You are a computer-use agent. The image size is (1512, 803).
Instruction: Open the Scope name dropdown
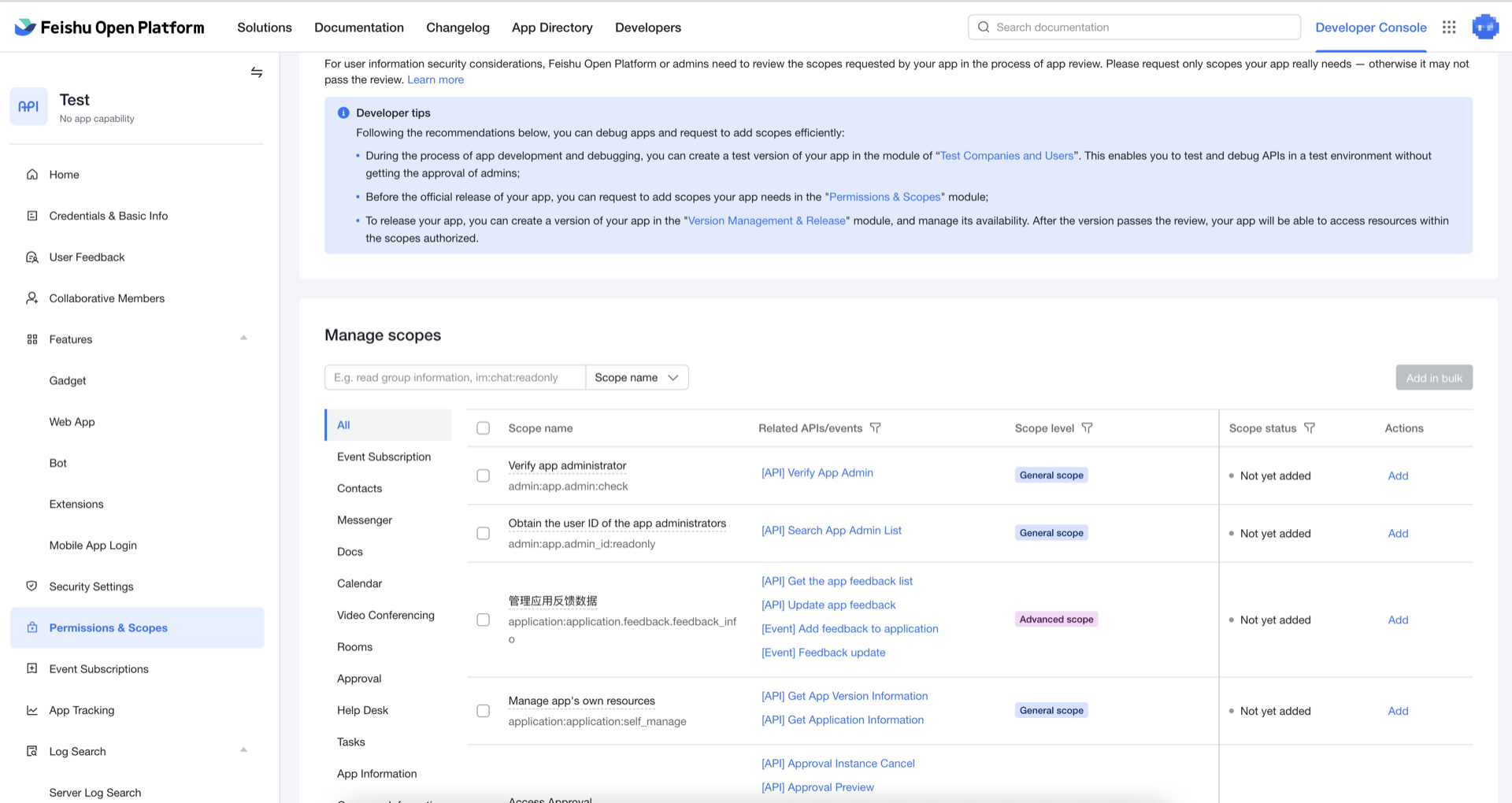[x=636, y=378]
